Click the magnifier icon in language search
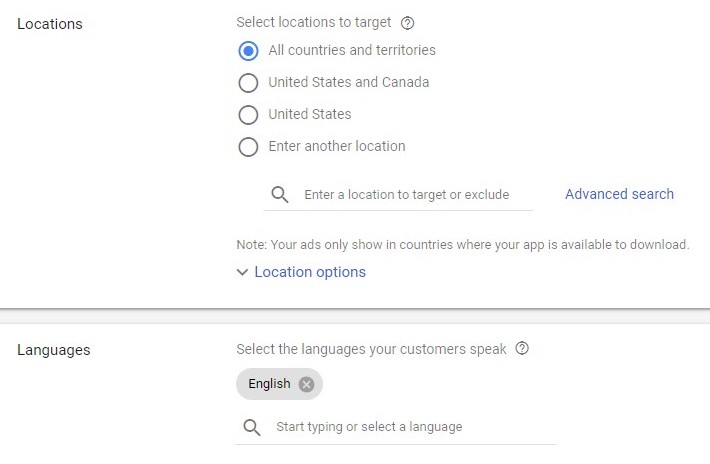 click(252, 427)
